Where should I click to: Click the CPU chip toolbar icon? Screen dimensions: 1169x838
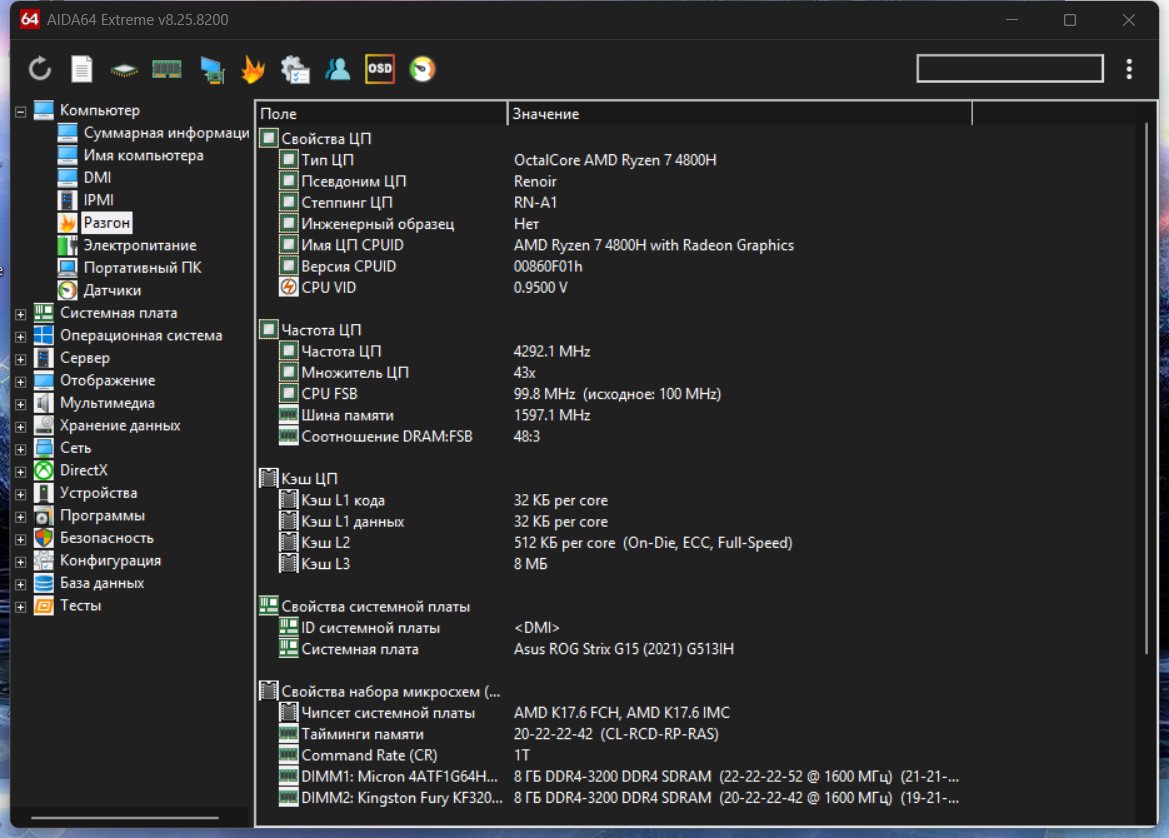(124, 70)
